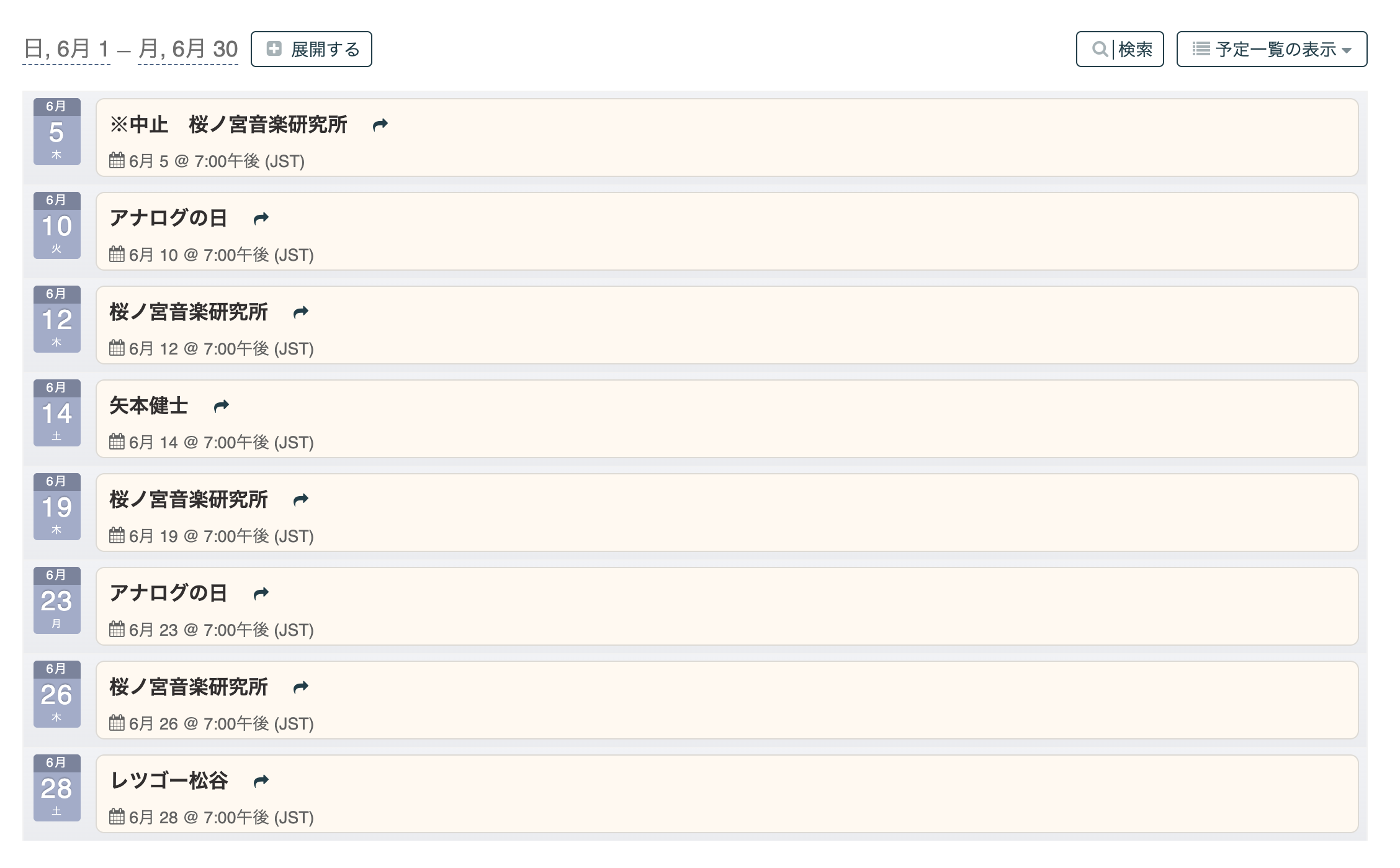Screen dimensions: 1400x868
Task: Pick start date 日, 6月 1
Action: (66, 49)
